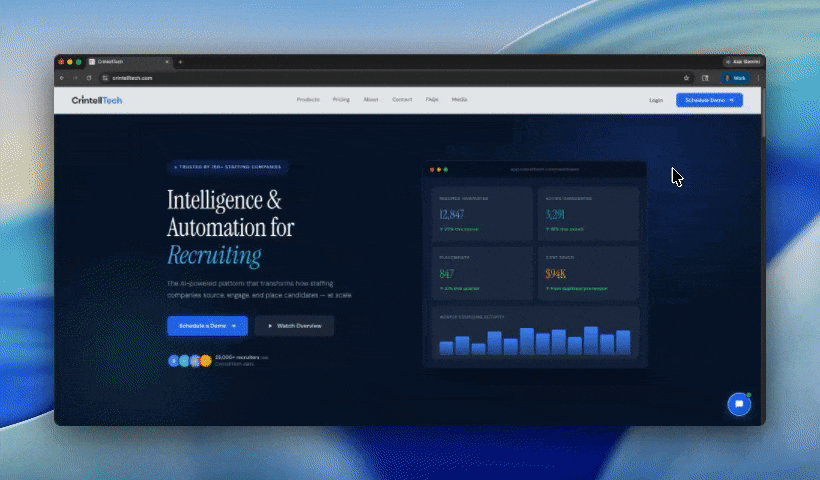Click the Login link
Screen dimensions: 820x480
tap(656, 100)
